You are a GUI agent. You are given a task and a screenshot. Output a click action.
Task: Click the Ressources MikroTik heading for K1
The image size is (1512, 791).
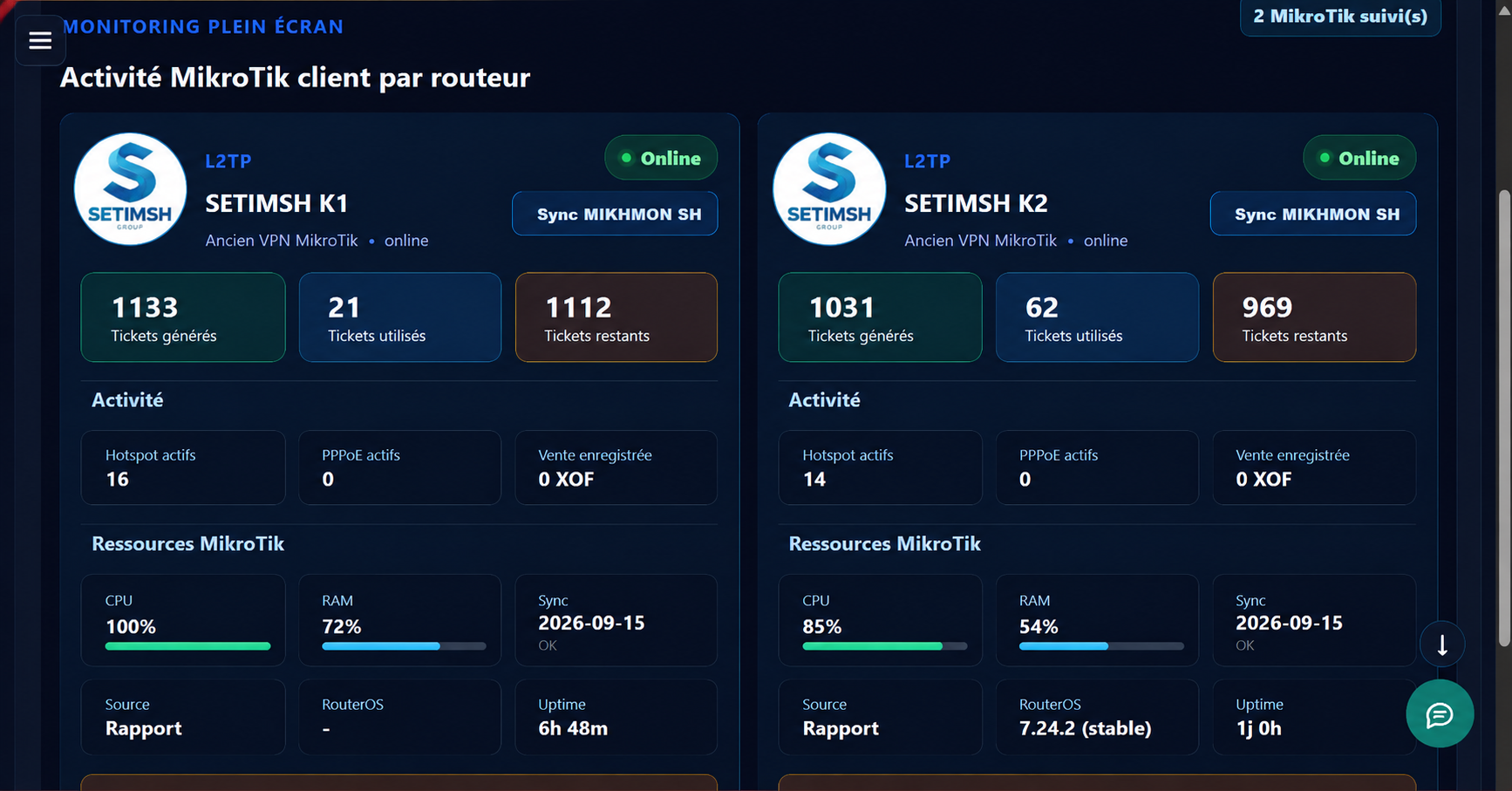pos(188,544)
